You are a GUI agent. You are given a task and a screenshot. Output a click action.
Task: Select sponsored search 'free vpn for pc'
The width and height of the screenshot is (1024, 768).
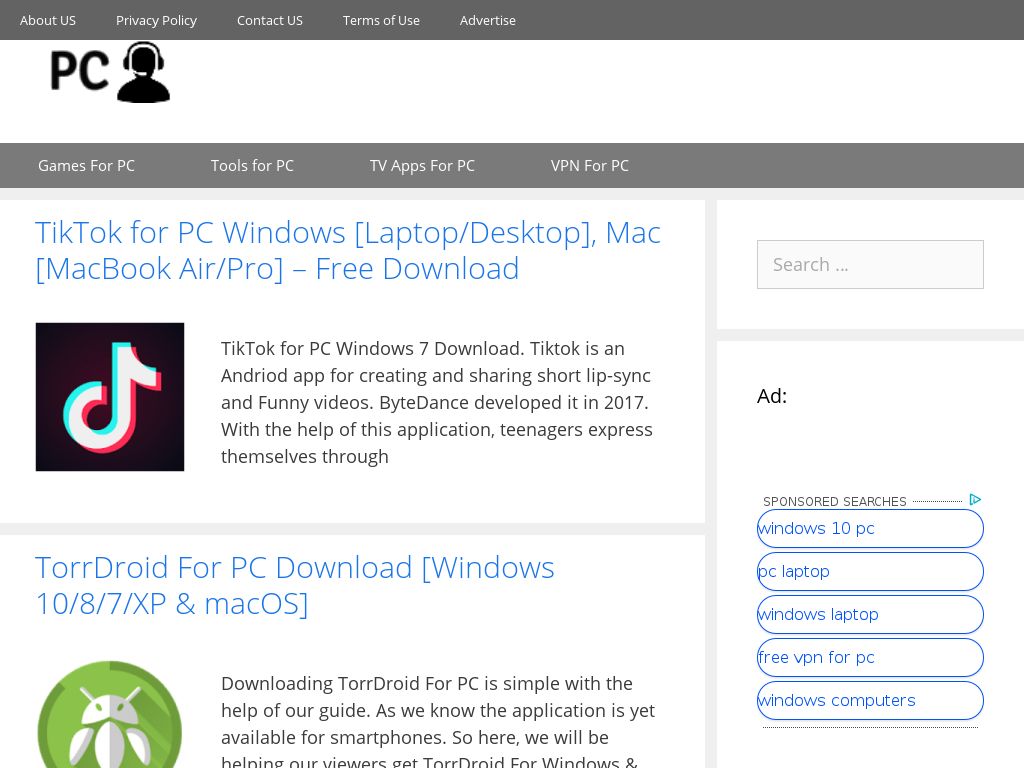click(x=870, y=658)
